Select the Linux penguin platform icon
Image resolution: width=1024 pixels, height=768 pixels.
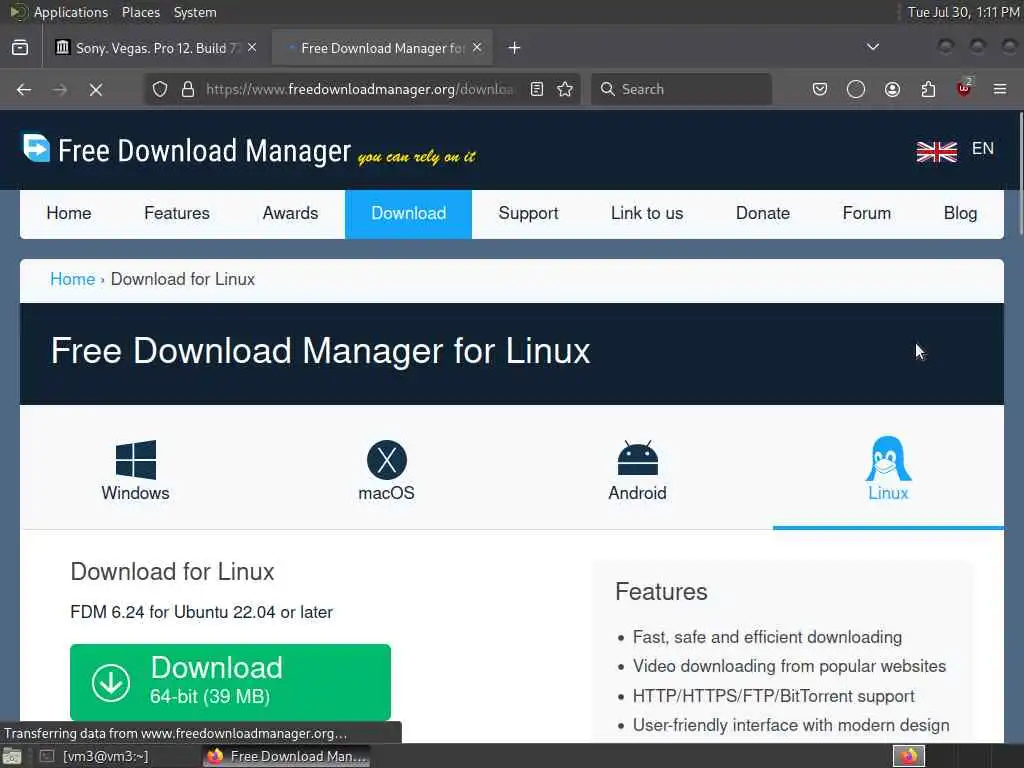click(x=888, y=458)
